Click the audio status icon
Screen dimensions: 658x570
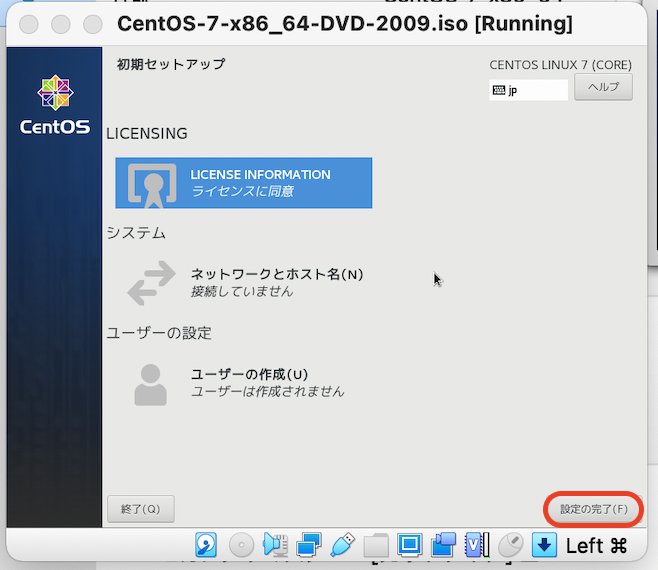tap(275, 545)
